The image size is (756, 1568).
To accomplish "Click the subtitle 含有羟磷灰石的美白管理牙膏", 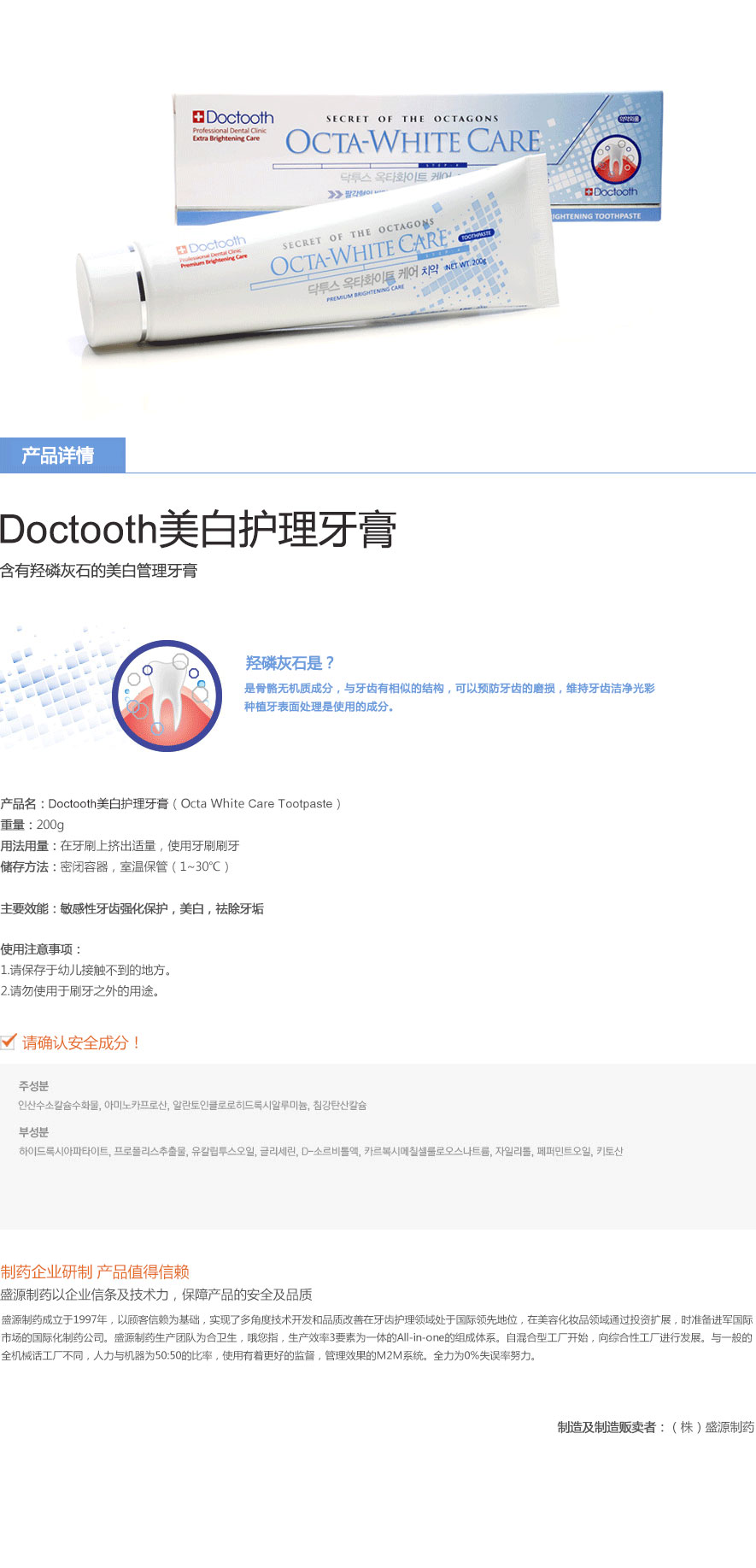I will pyautogui.click(x=99, y=571).
